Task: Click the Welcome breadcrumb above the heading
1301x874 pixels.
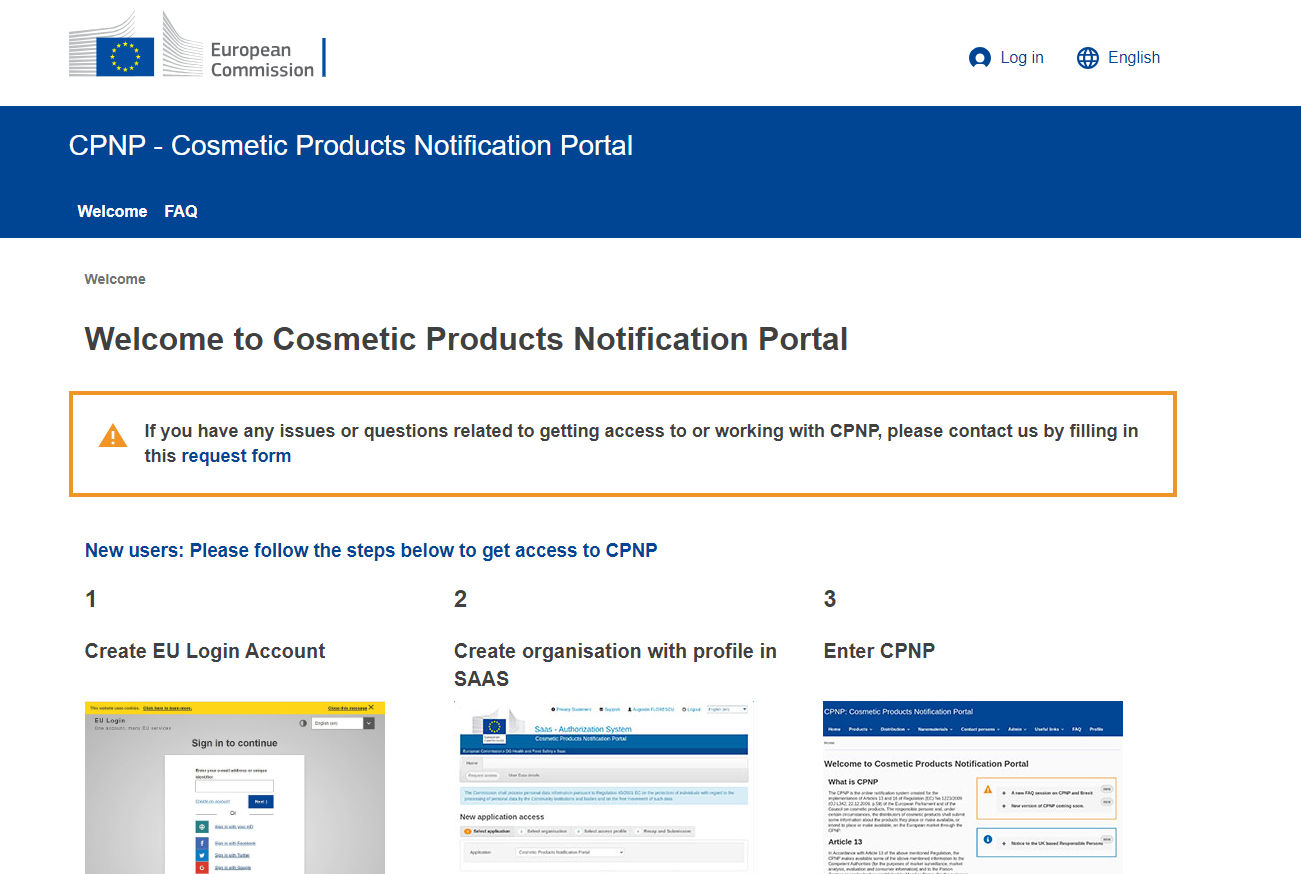Action: (x=115, y=279)
